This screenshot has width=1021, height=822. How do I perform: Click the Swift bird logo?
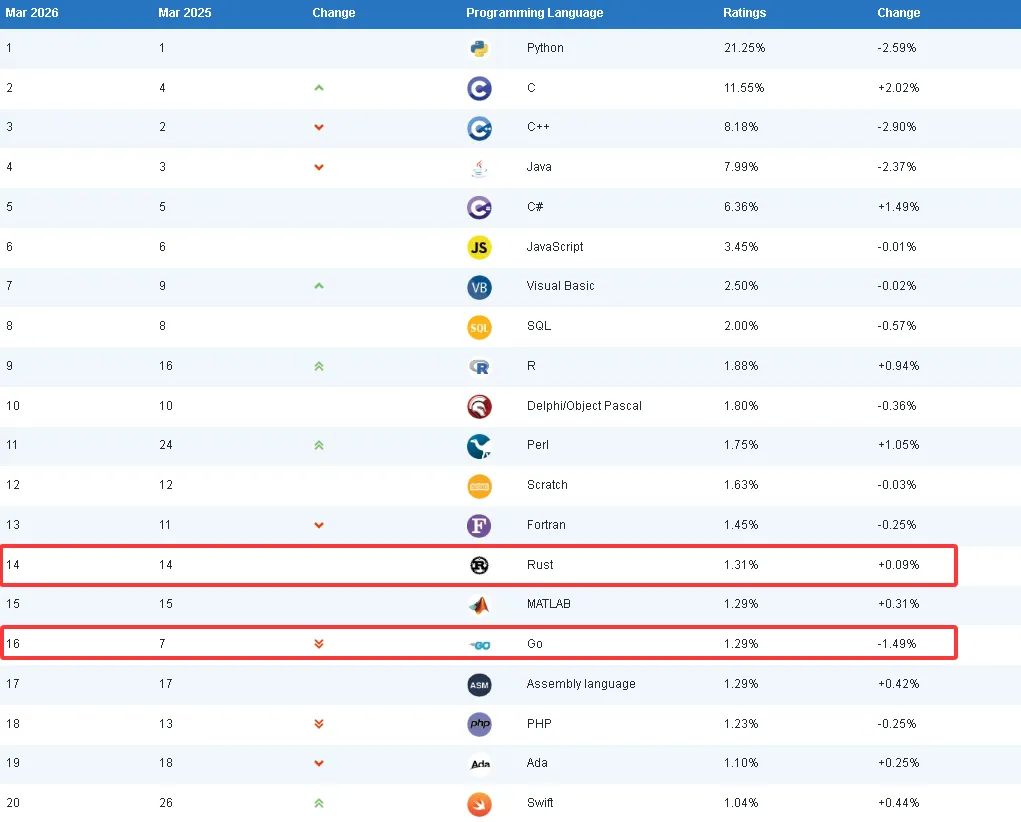click(479, 803)
